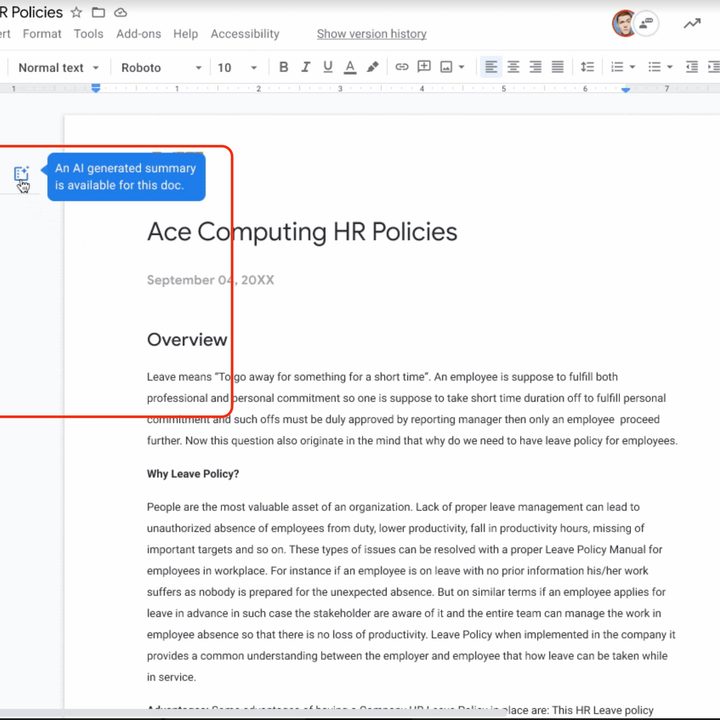Open the chat with collaborators icon
Image resolution: width=720 pixels, height=720 pixels.
point(647,23)
